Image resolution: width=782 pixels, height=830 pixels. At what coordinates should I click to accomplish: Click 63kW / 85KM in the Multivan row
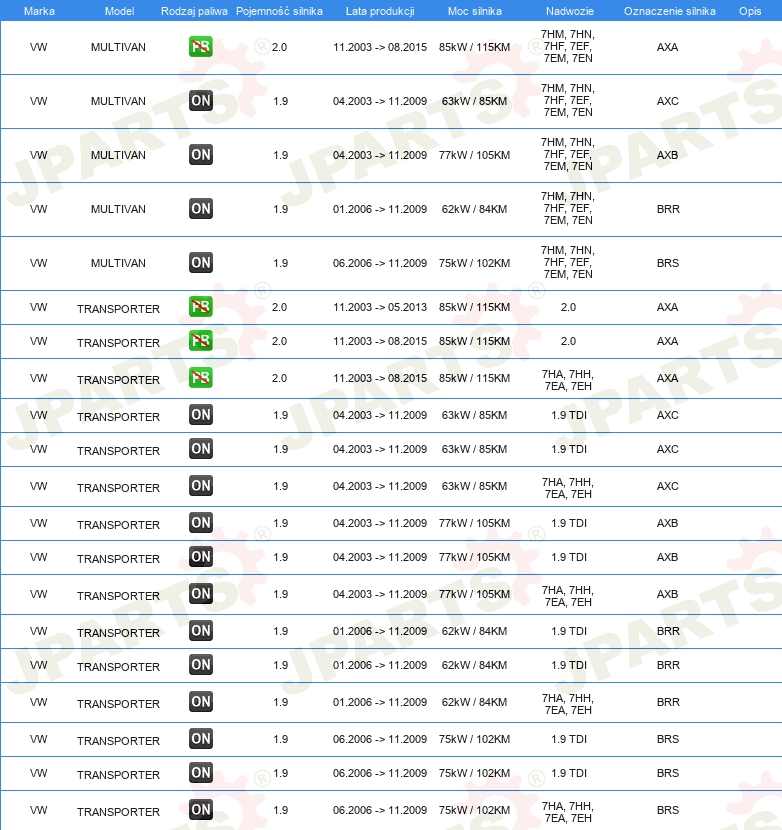pyautogui.click(x=474, y=101)
